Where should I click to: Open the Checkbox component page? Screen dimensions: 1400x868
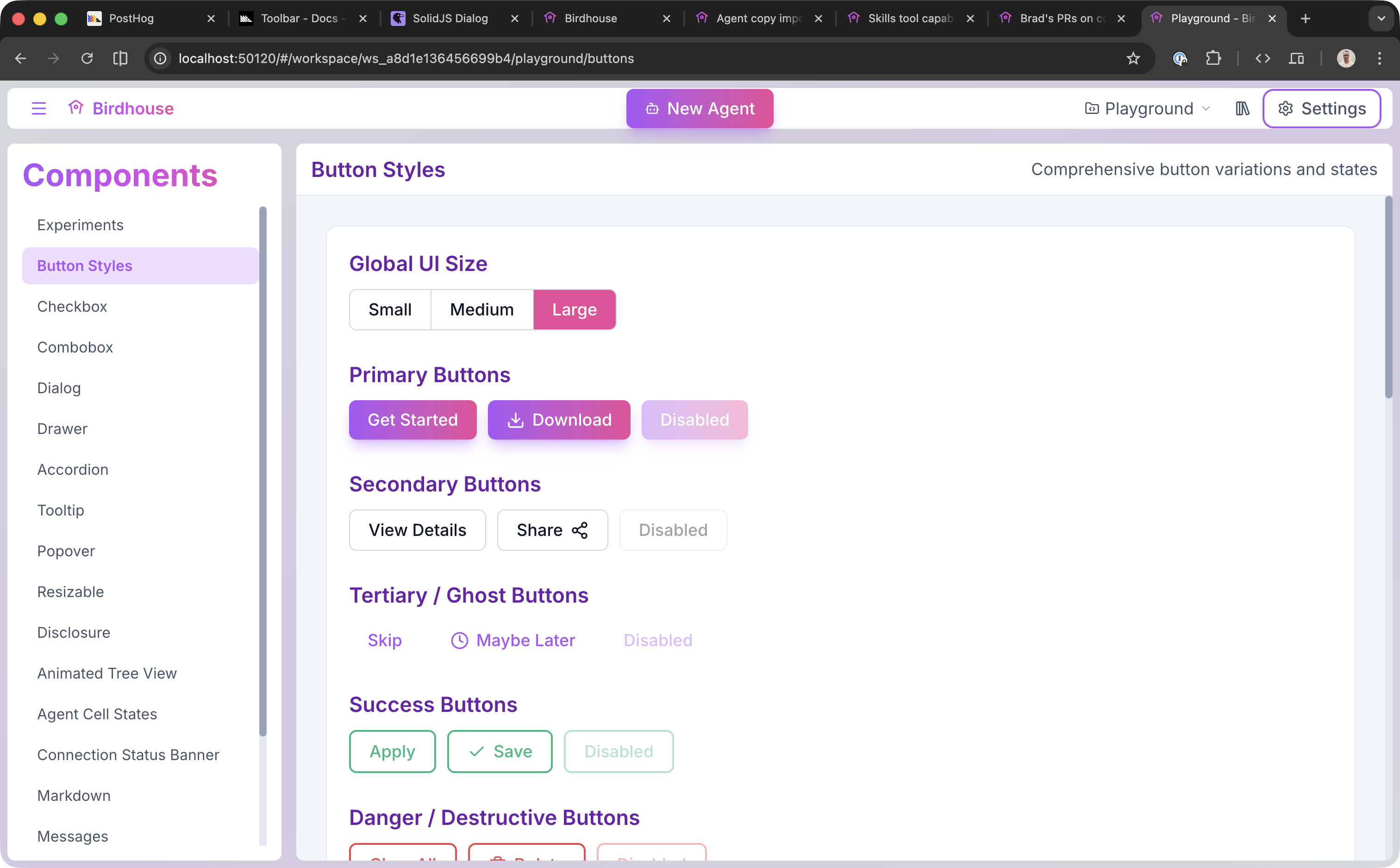pyautogui.click(x=72, y=307)
